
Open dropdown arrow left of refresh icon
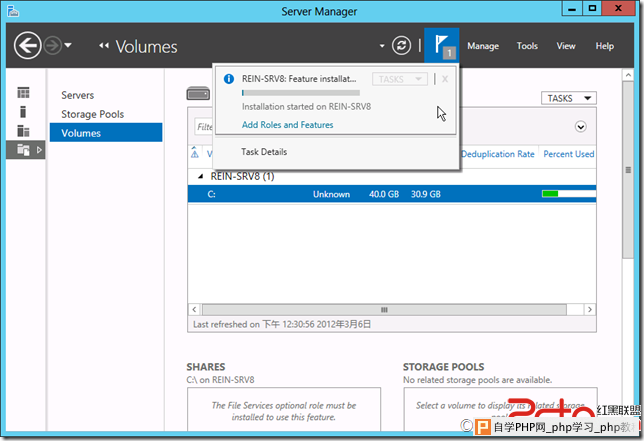coord(382,46)
